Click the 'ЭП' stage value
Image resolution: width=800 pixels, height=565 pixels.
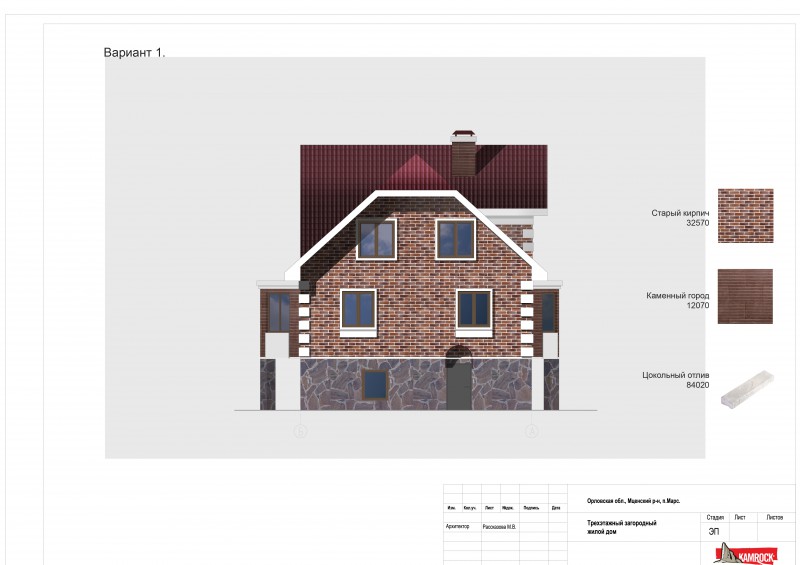714,532
